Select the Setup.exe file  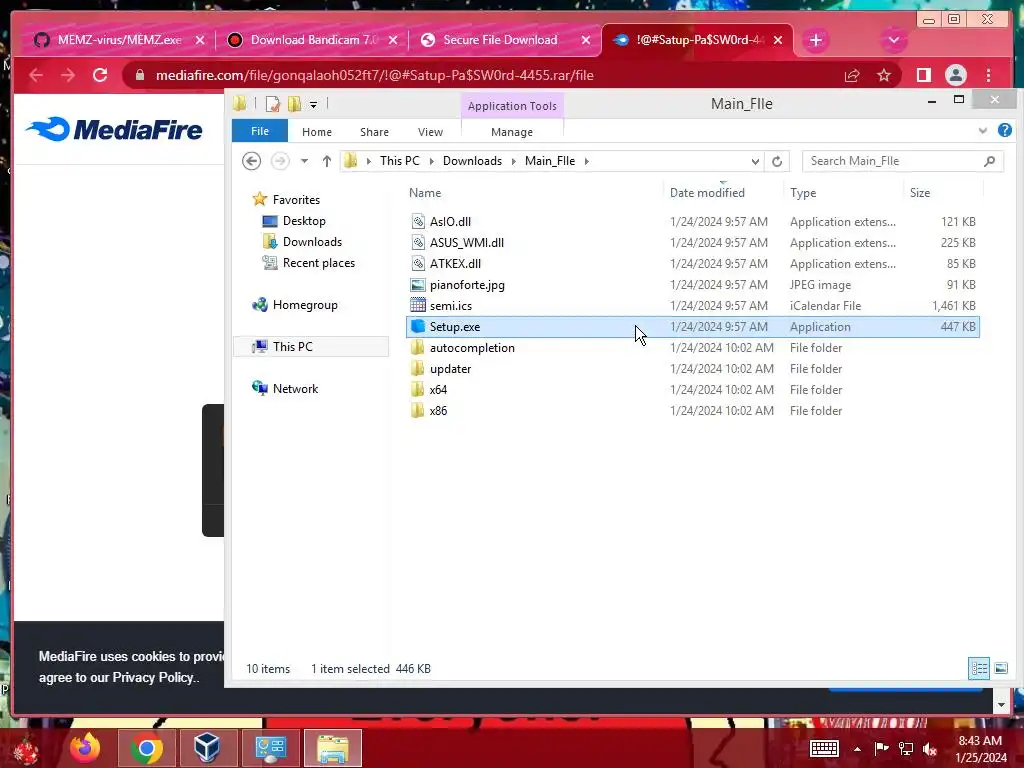[x=692, y=327]
